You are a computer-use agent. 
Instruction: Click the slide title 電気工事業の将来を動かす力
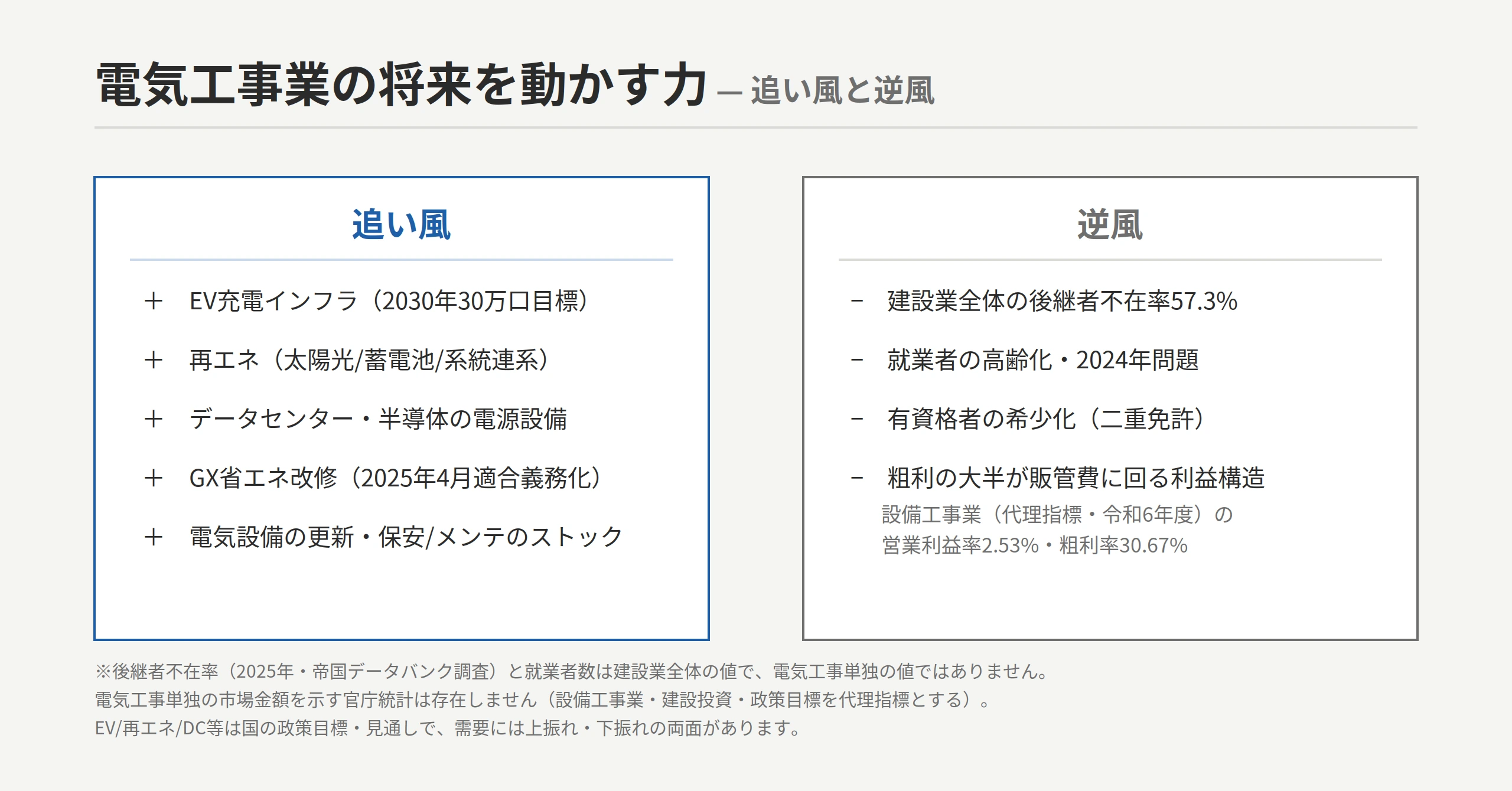[x=401, y=85]
